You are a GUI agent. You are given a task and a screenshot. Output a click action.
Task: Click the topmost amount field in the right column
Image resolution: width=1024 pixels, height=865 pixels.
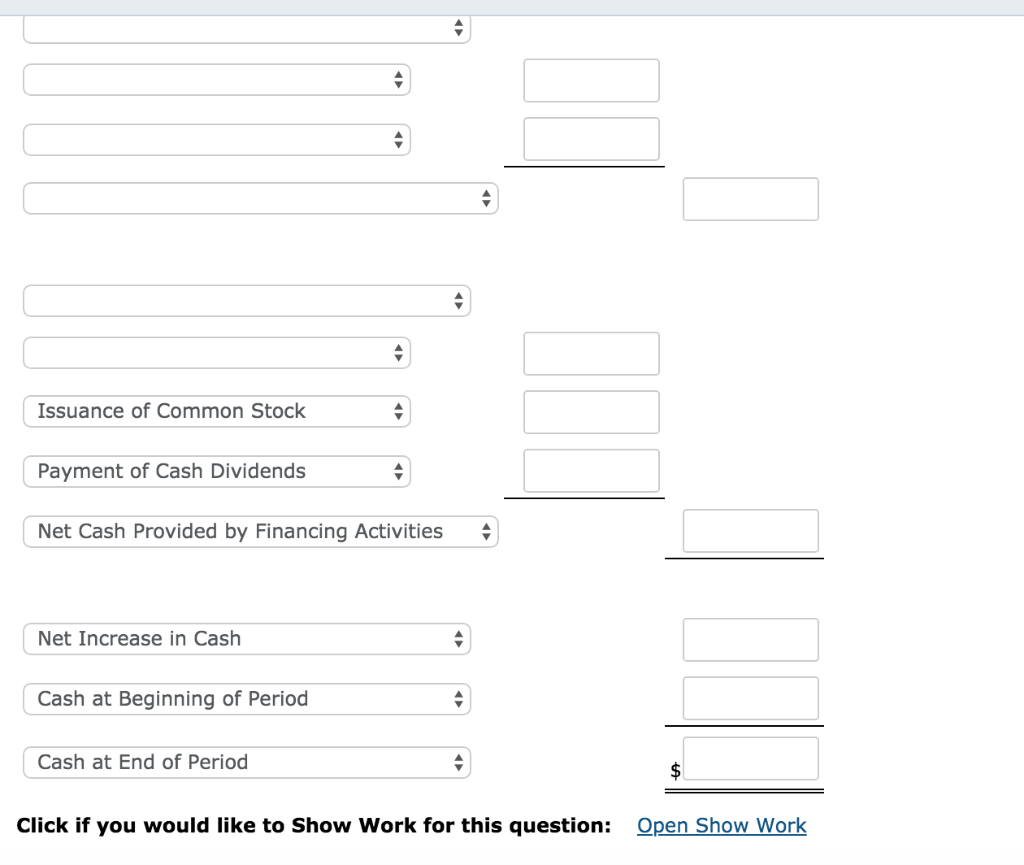(x=591, y=80)
